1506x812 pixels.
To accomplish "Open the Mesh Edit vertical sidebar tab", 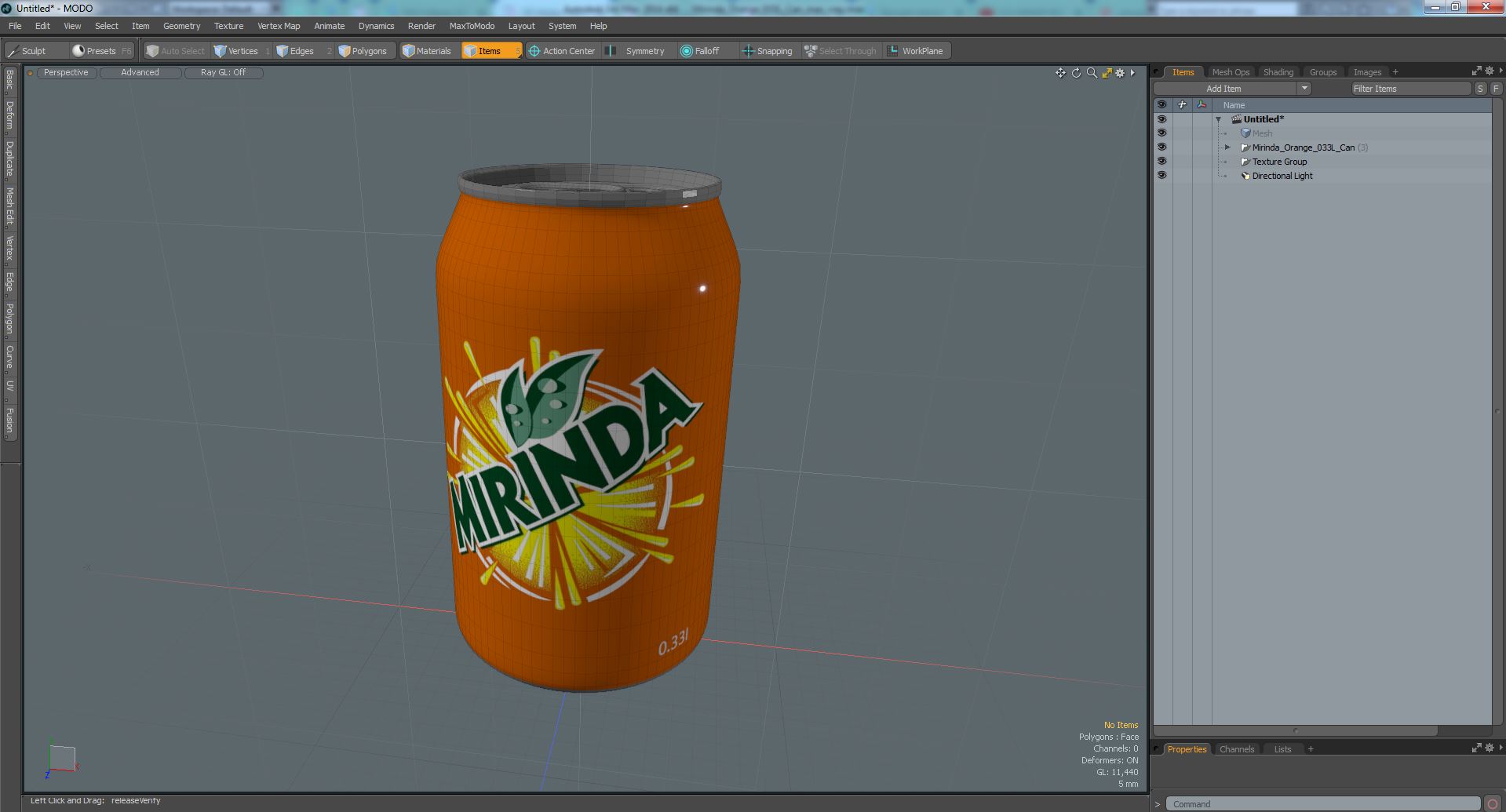I will coord(9,206).
